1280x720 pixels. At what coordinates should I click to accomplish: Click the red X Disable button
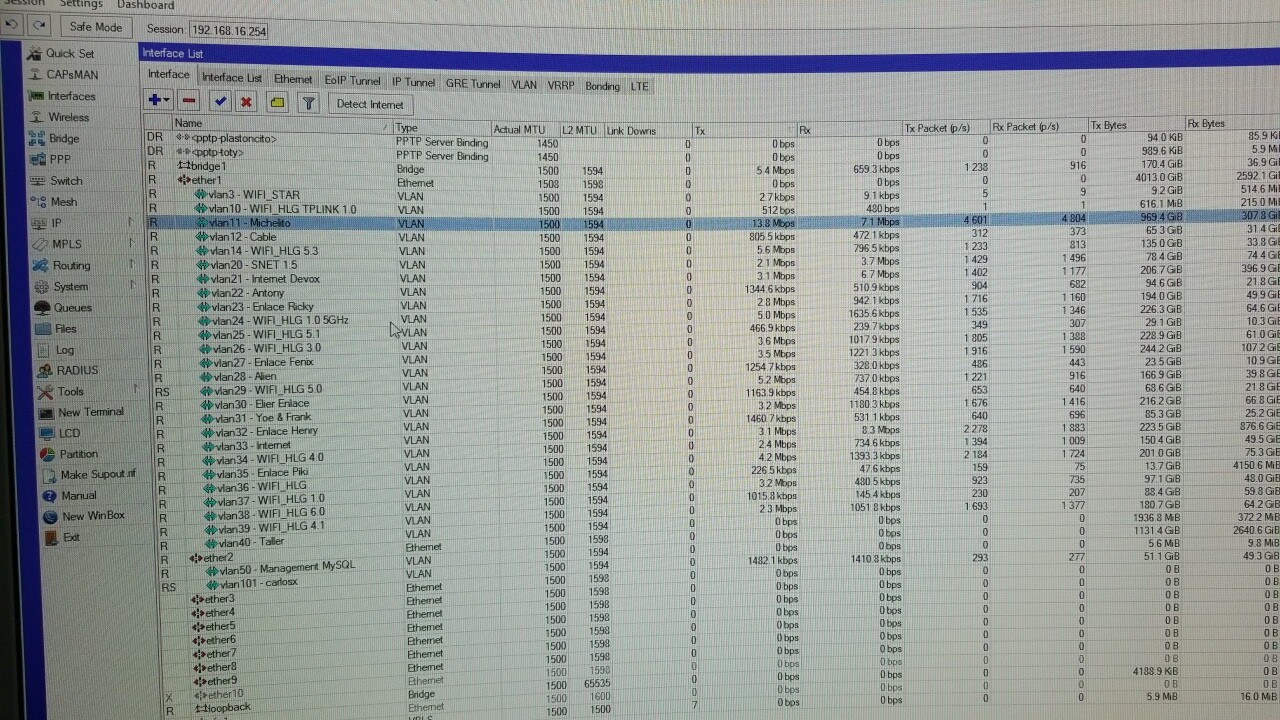pyautogui.click(x=246, y=102)
